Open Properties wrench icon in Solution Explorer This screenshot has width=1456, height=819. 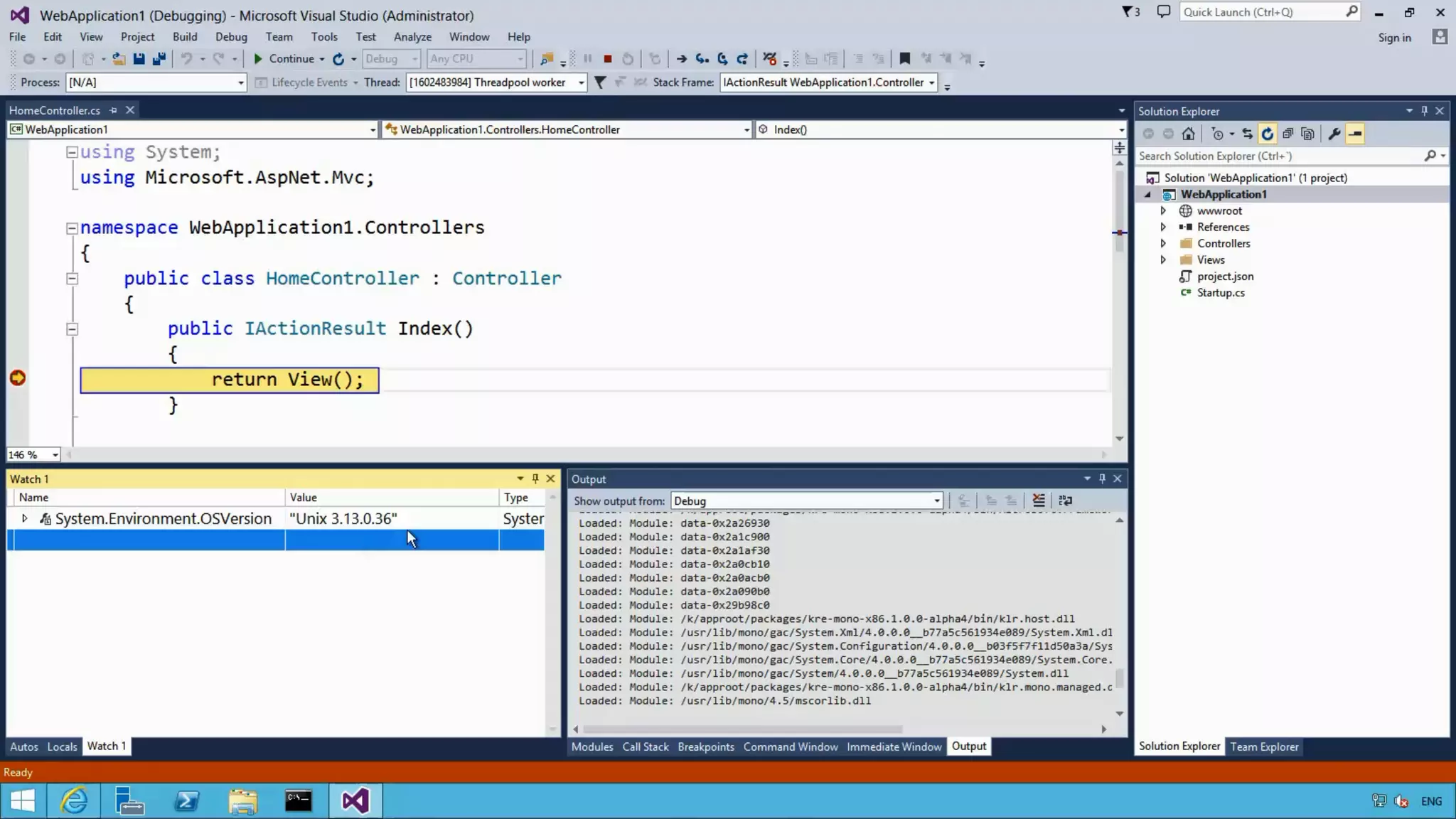tap(1334, 134)
